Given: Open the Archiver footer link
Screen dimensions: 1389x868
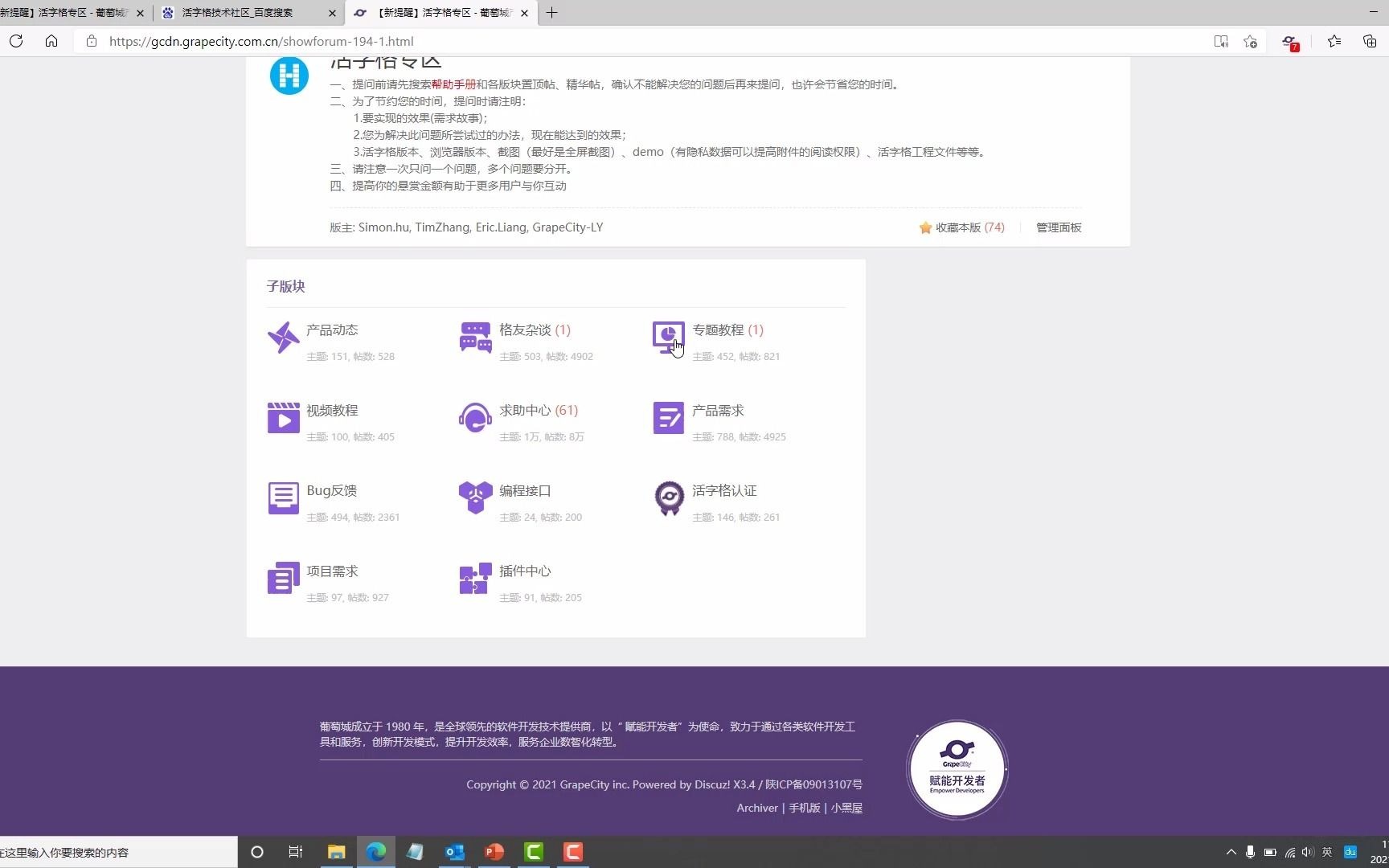Looking at the screenshot, I should [756, 808].
